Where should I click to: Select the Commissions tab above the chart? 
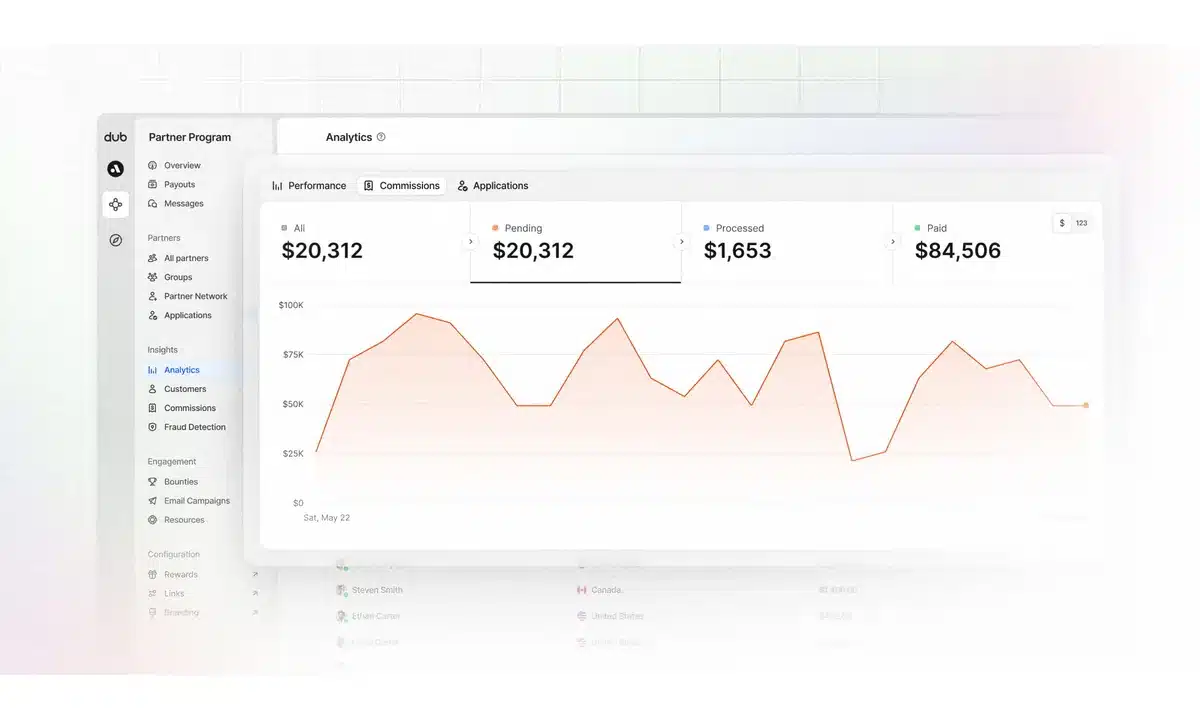(x=402, y=186)
